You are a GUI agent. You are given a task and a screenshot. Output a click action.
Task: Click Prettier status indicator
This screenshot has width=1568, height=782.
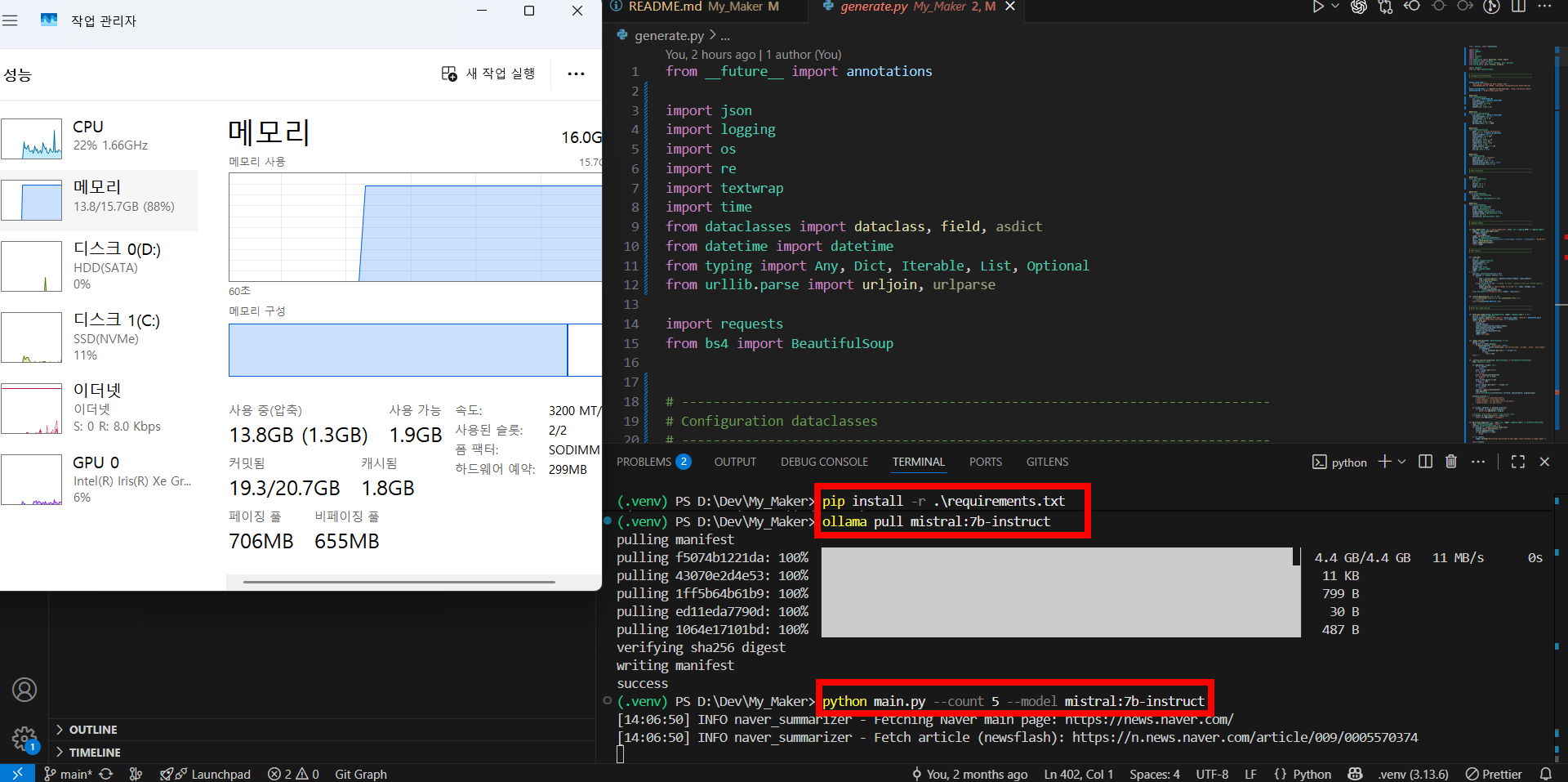pos(1494,774)
